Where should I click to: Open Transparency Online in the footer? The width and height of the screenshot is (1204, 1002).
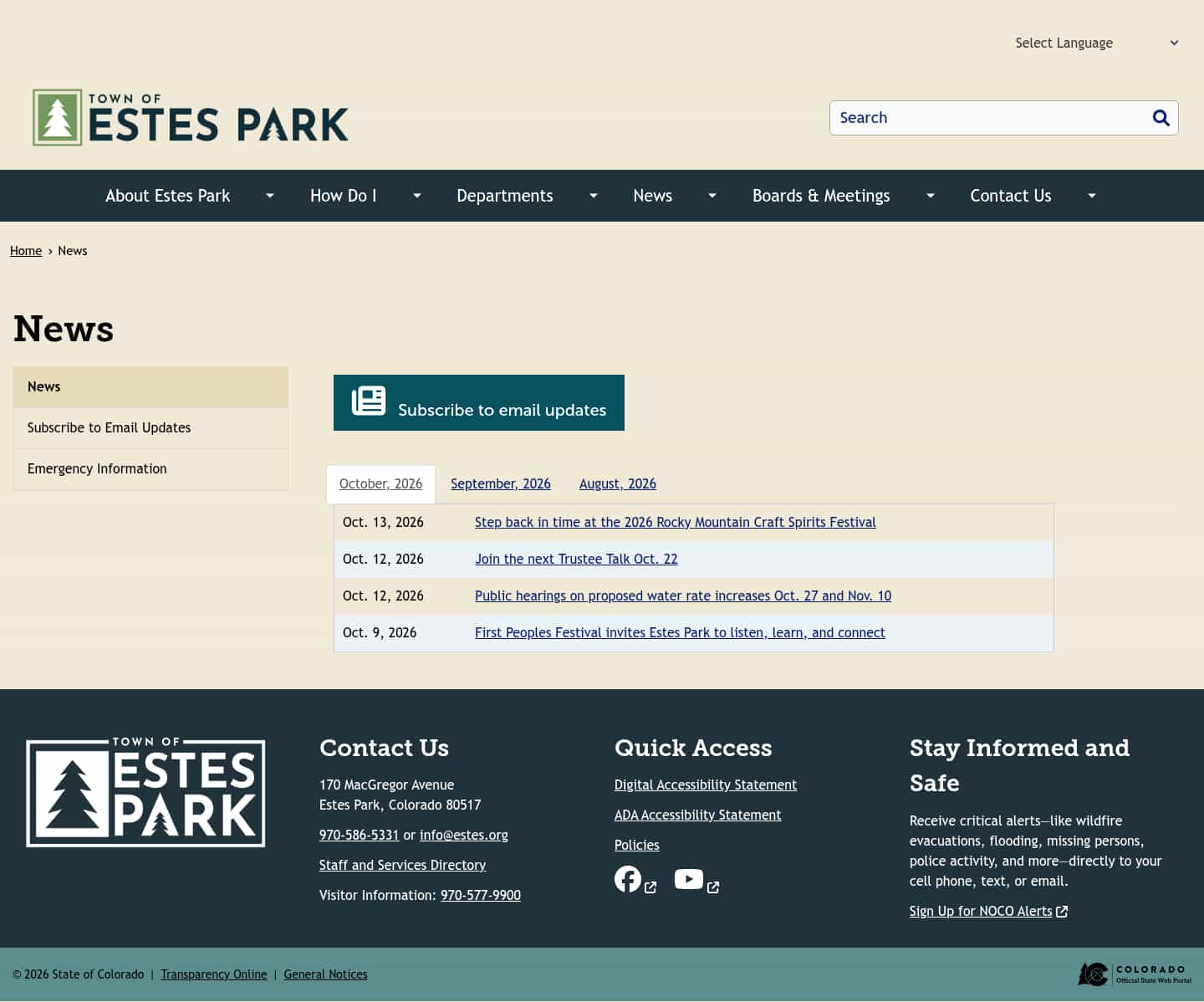214,974
